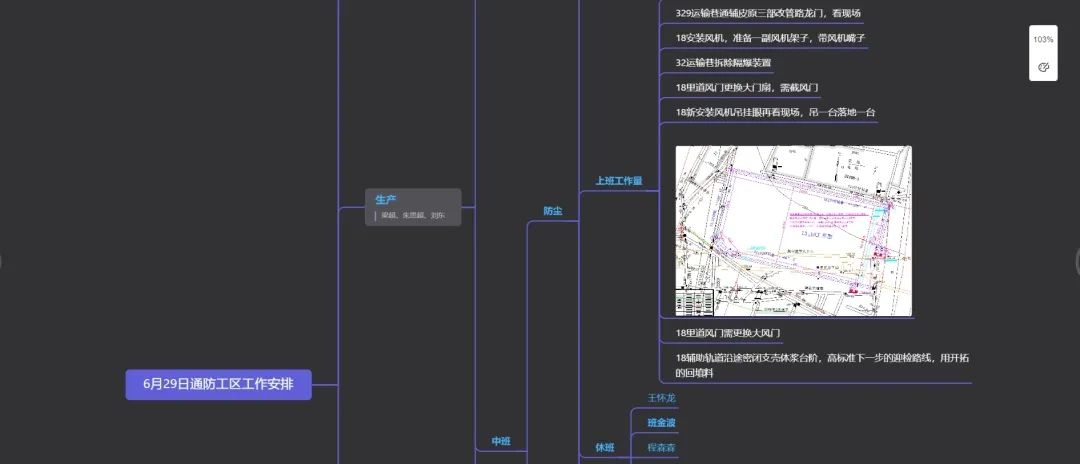Expand the left edge panel handle
Screen dimensions: 1080x464
3,261
